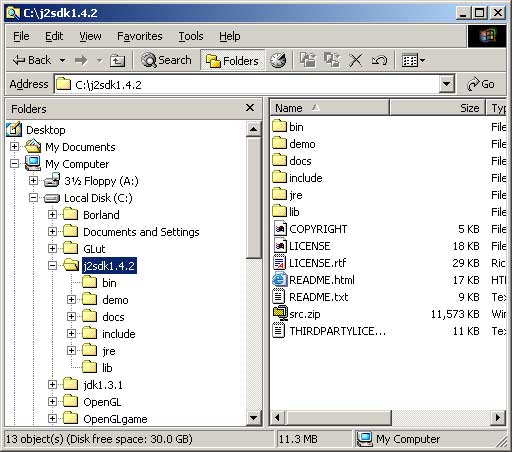Screen dimensions: 512x452
Task: Open the Tools menu
Action: click(191, 36)
